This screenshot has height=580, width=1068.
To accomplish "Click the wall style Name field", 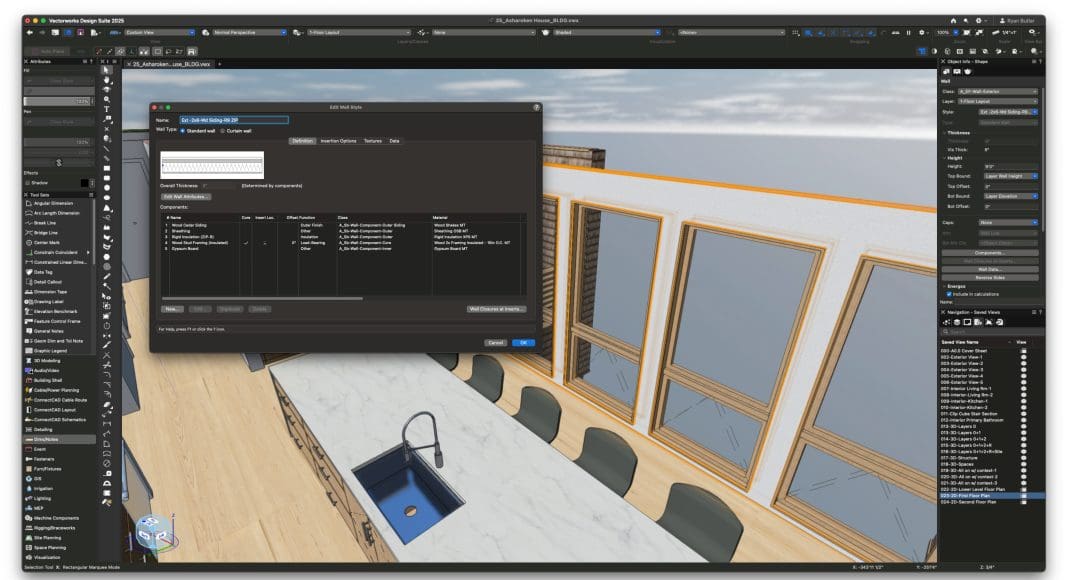I will tap(233, 120).
